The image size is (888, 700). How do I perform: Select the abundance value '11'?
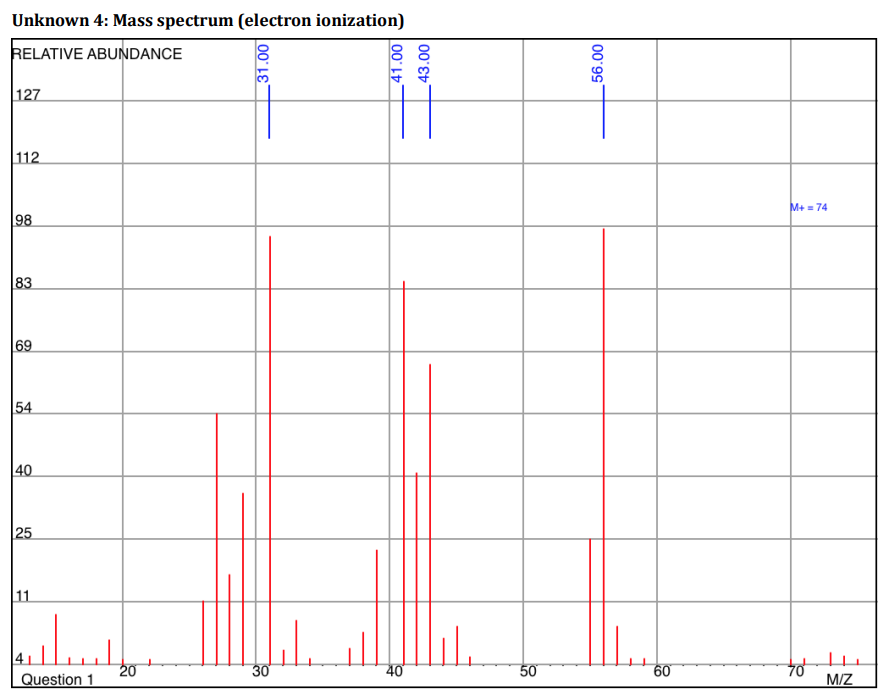click(x=23, y=596)
